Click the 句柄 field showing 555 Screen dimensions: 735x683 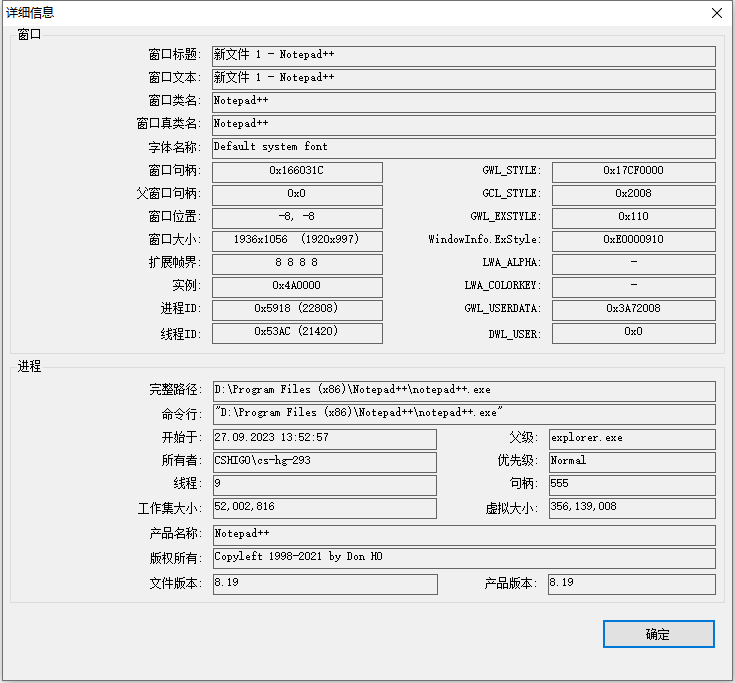pyautogui.click(x=632, y=485)
